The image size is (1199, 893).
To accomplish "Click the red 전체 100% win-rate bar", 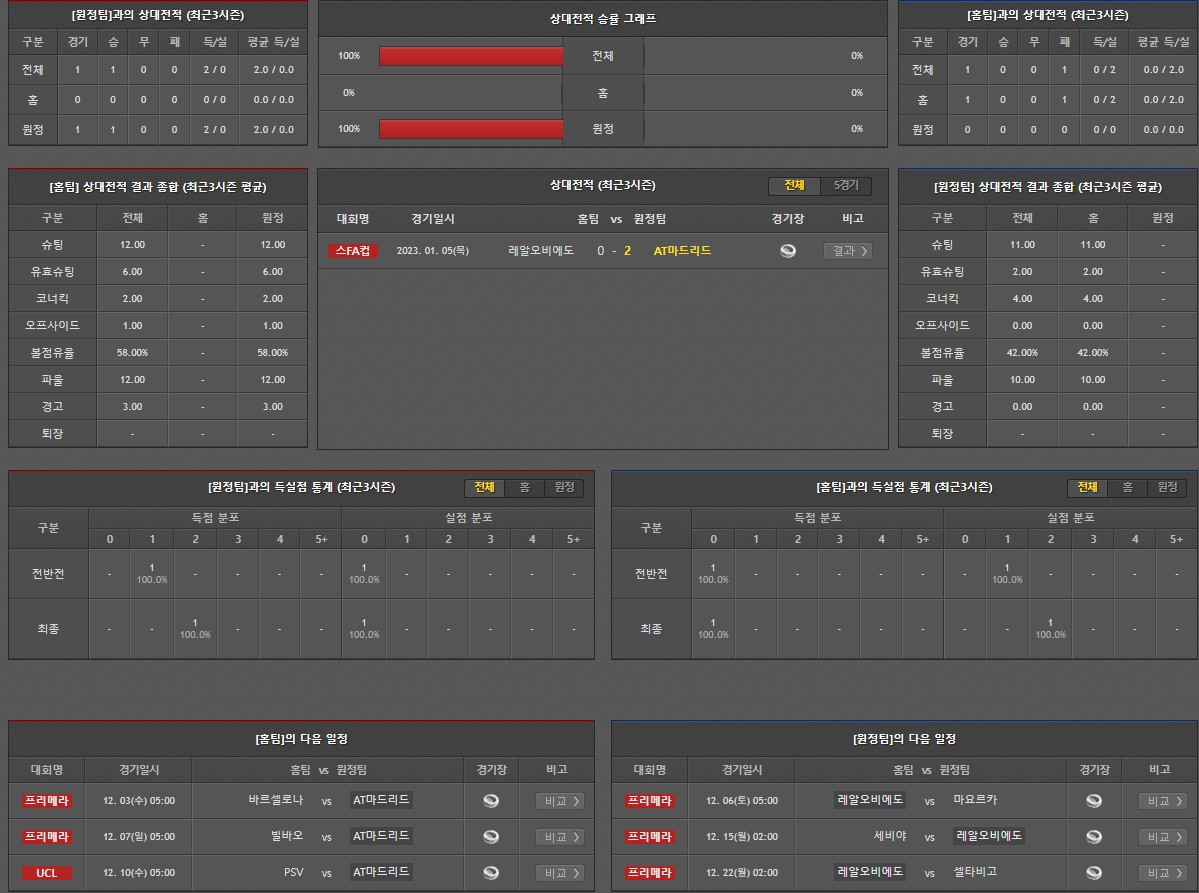I will point(471,56).
